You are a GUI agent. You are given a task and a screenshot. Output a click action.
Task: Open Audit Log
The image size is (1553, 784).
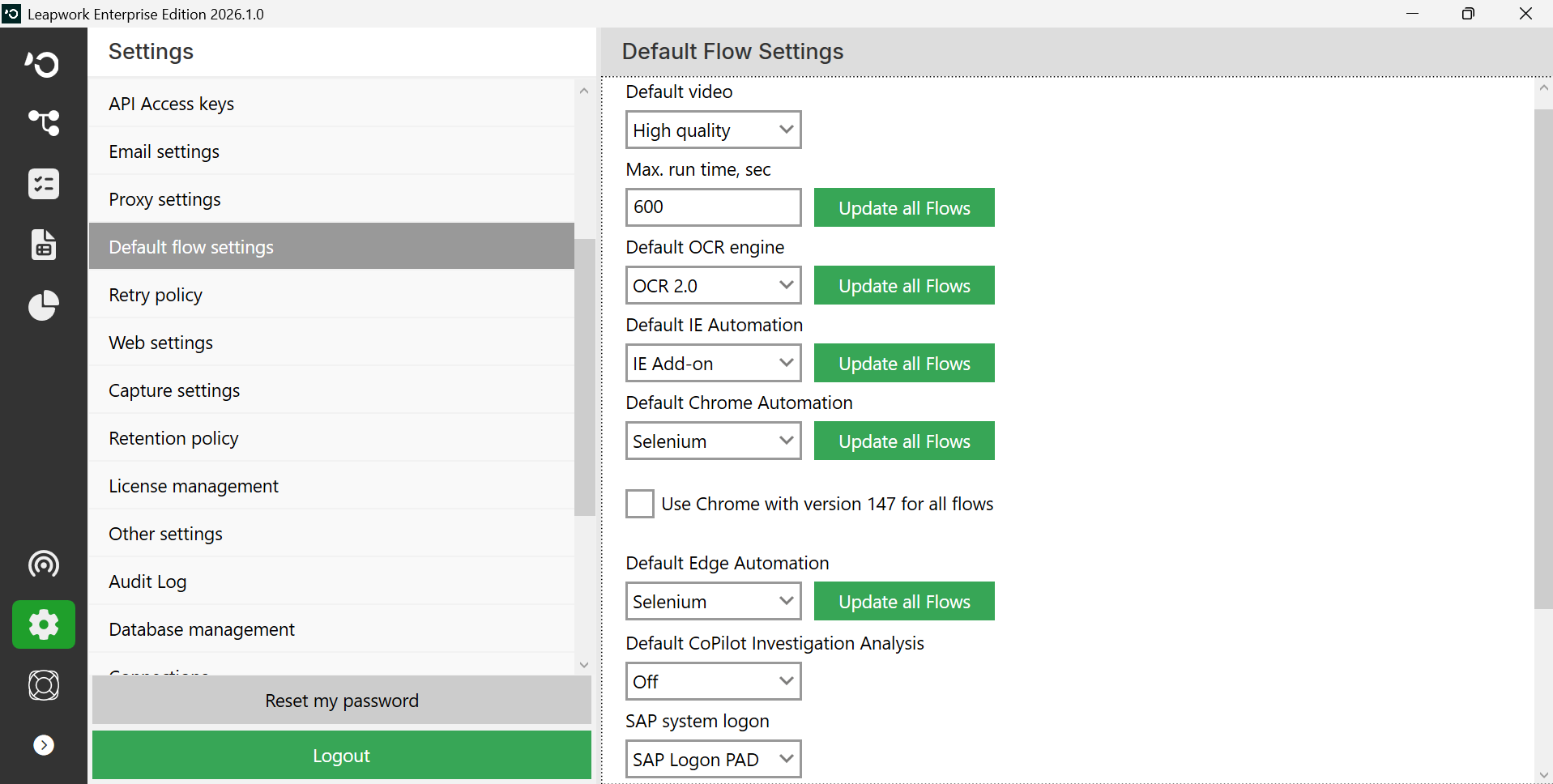point(331,582)
